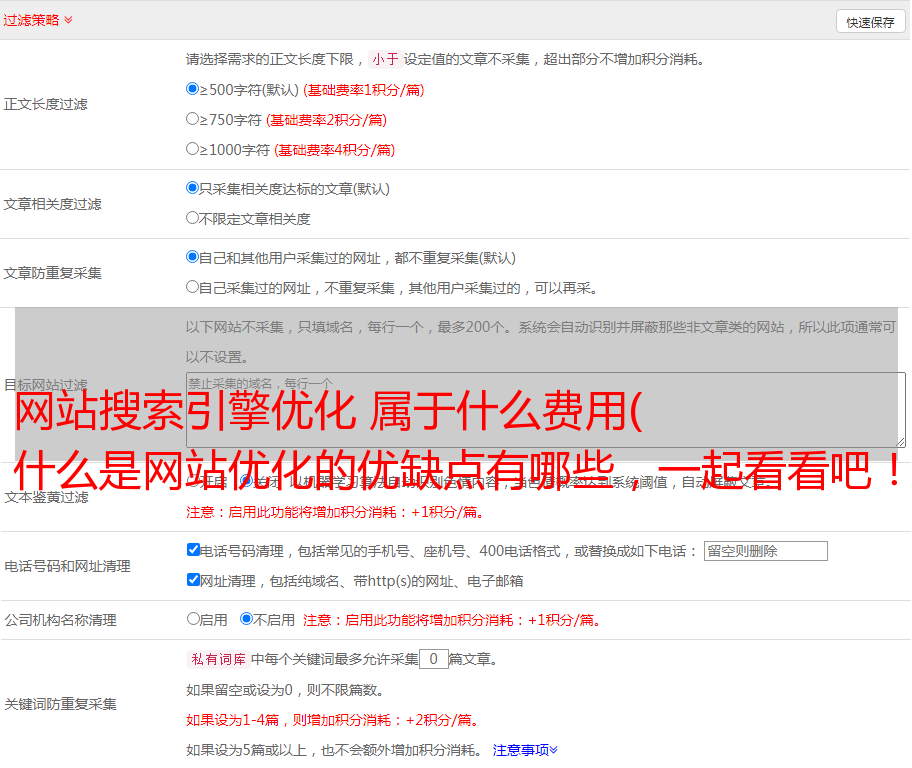Enable 公司机构名称清理 with 启用 radio
Viewport: 912px width, 768px height.
[194, 619]
